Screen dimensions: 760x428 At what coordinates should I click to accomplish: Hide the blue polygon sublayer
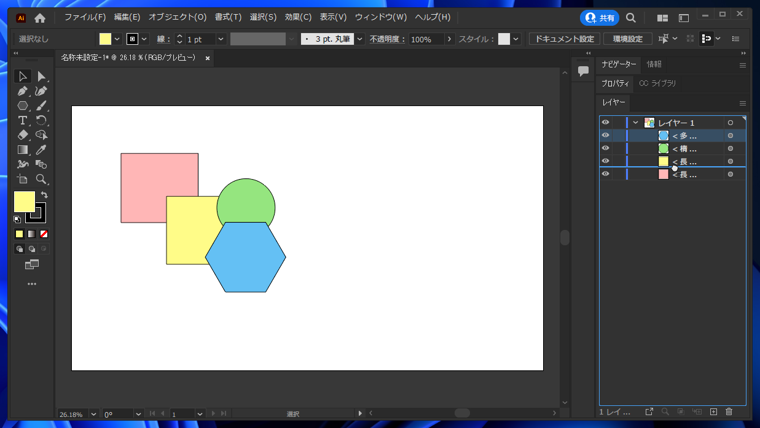pos(605,135)
